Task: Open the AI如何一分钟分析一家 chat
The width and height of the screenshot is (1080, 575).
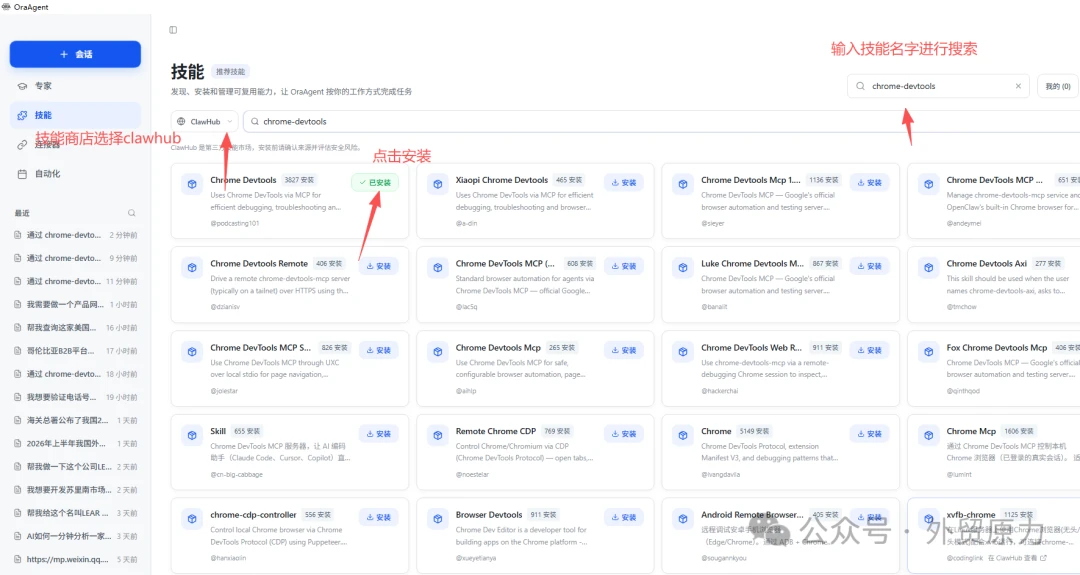Action: coord(75,536)
